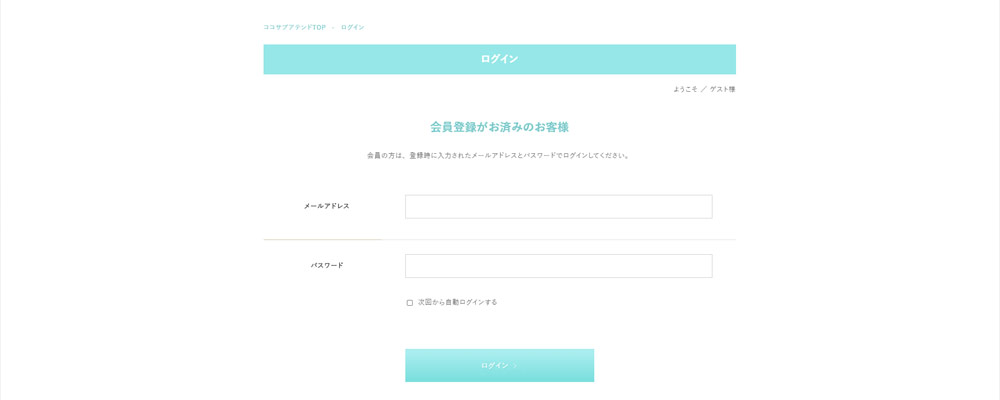
Task: Click the ようこそ ゲスト様 welcome text
Action: pos(703,89)
